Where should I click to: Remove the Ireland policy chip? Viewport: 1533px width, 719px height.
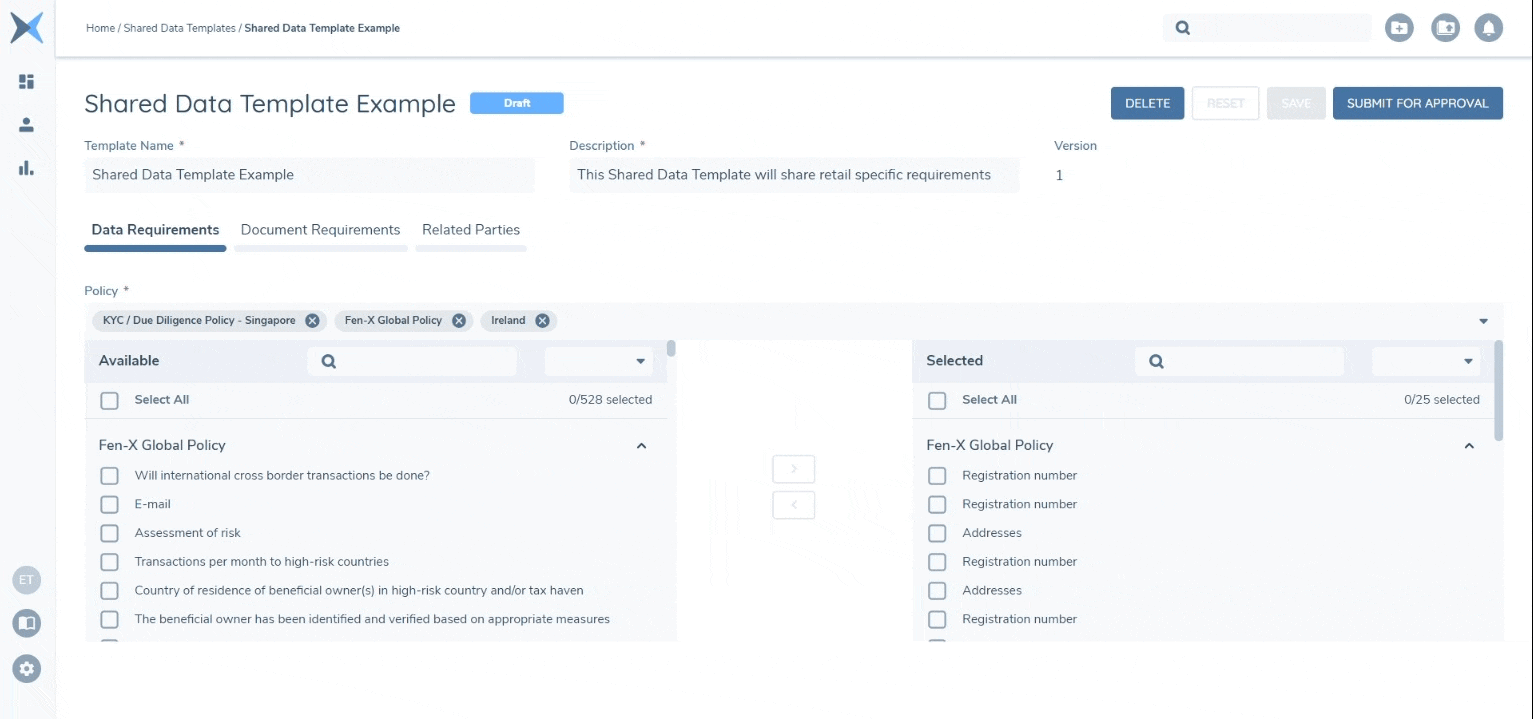pyautogui.click(x=542, y=321)
